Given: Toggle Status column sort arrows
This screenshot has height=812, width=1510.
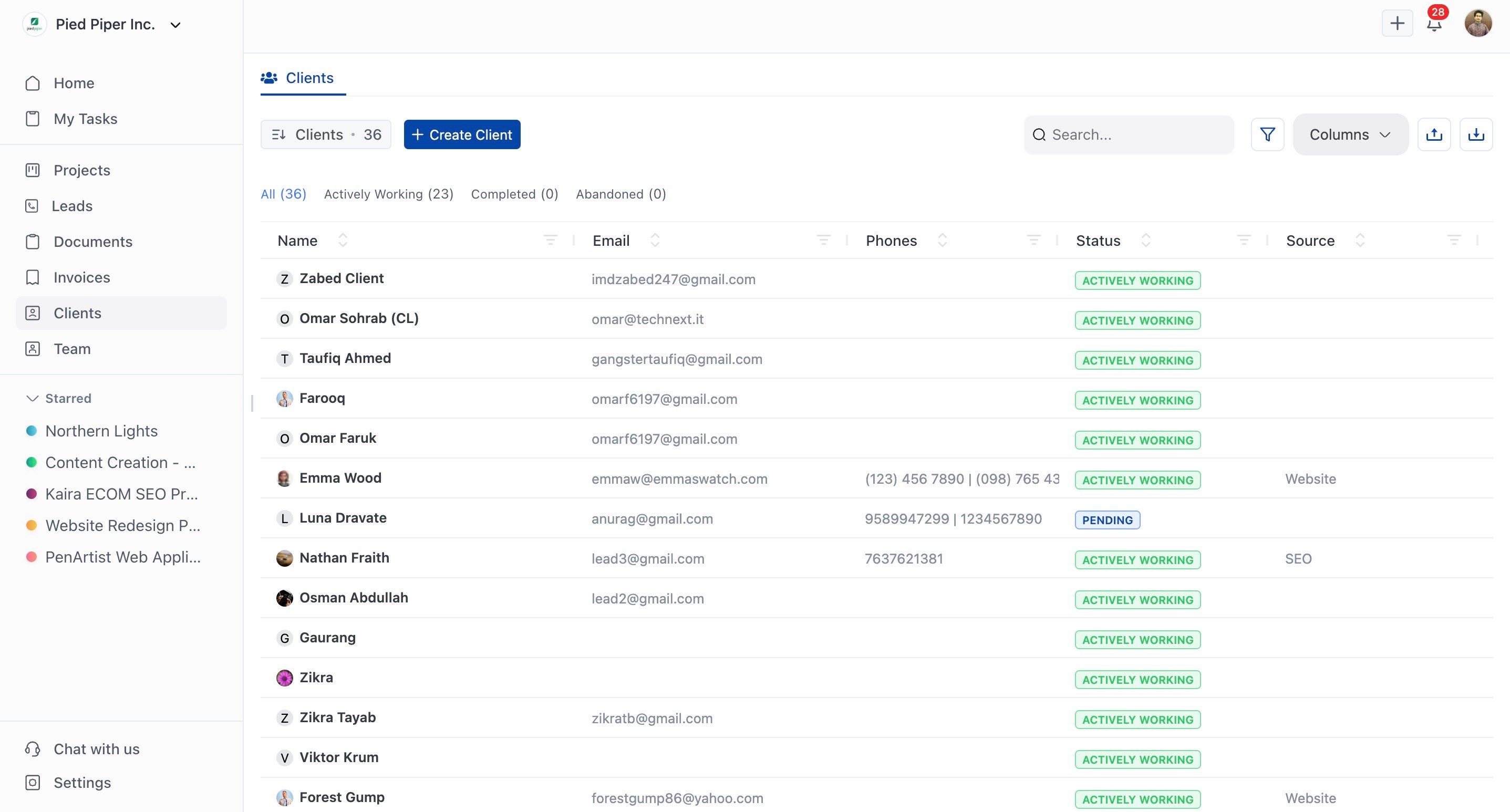Looking at the screenshot, I should pyautogui.click(x=1145, y=240).
